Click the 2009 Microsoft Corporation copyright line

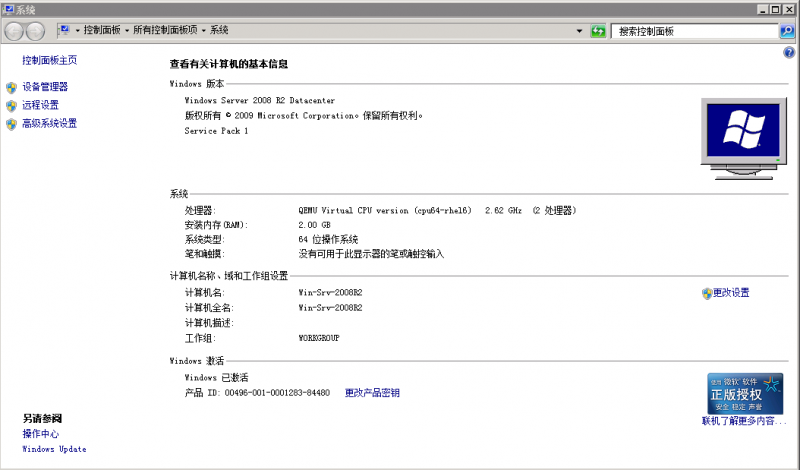click(x=304, y=116)
